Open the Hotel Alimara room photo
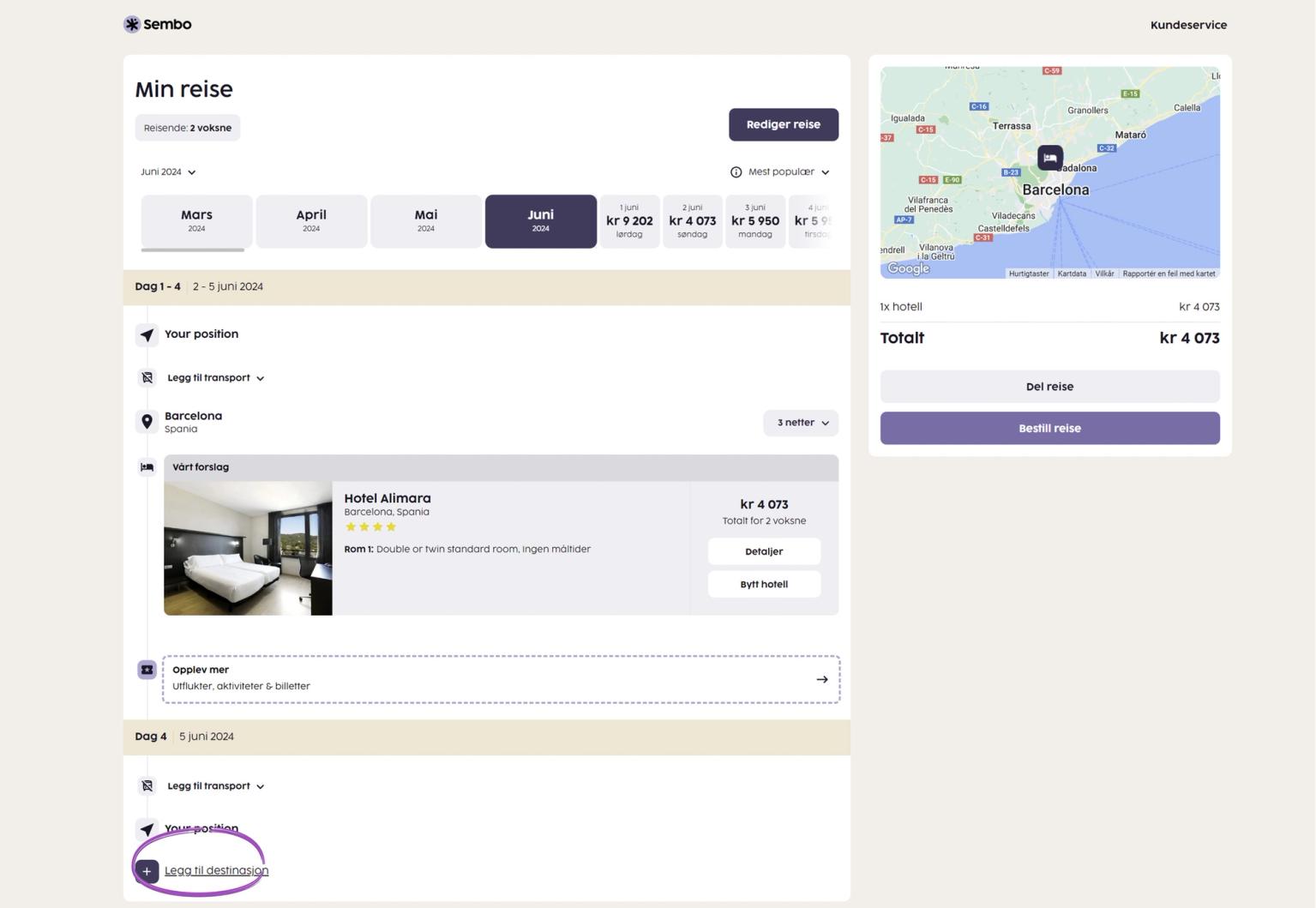 click(248, 548)
